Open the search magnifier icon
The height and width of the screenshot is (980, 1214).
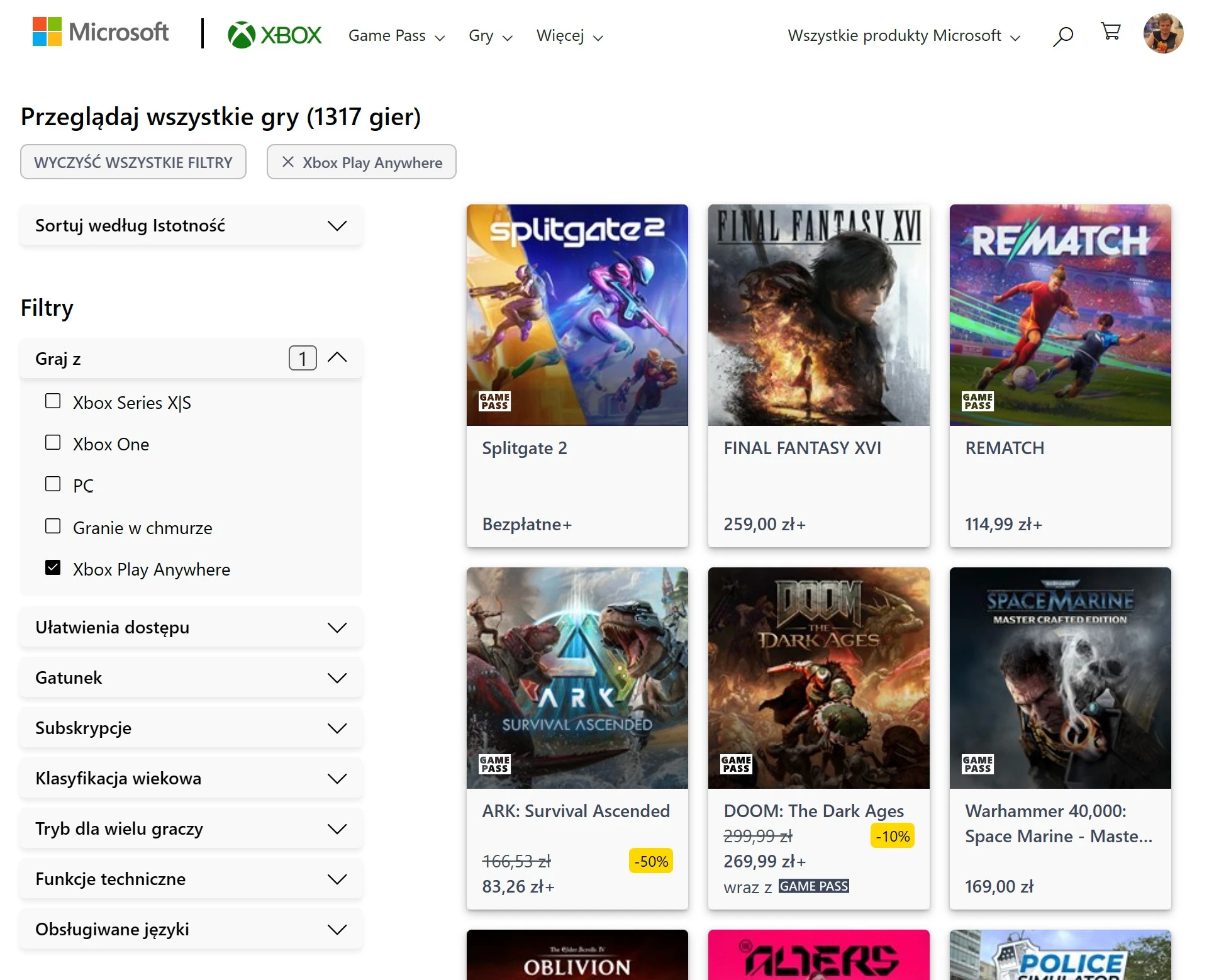click(1062, 36)
